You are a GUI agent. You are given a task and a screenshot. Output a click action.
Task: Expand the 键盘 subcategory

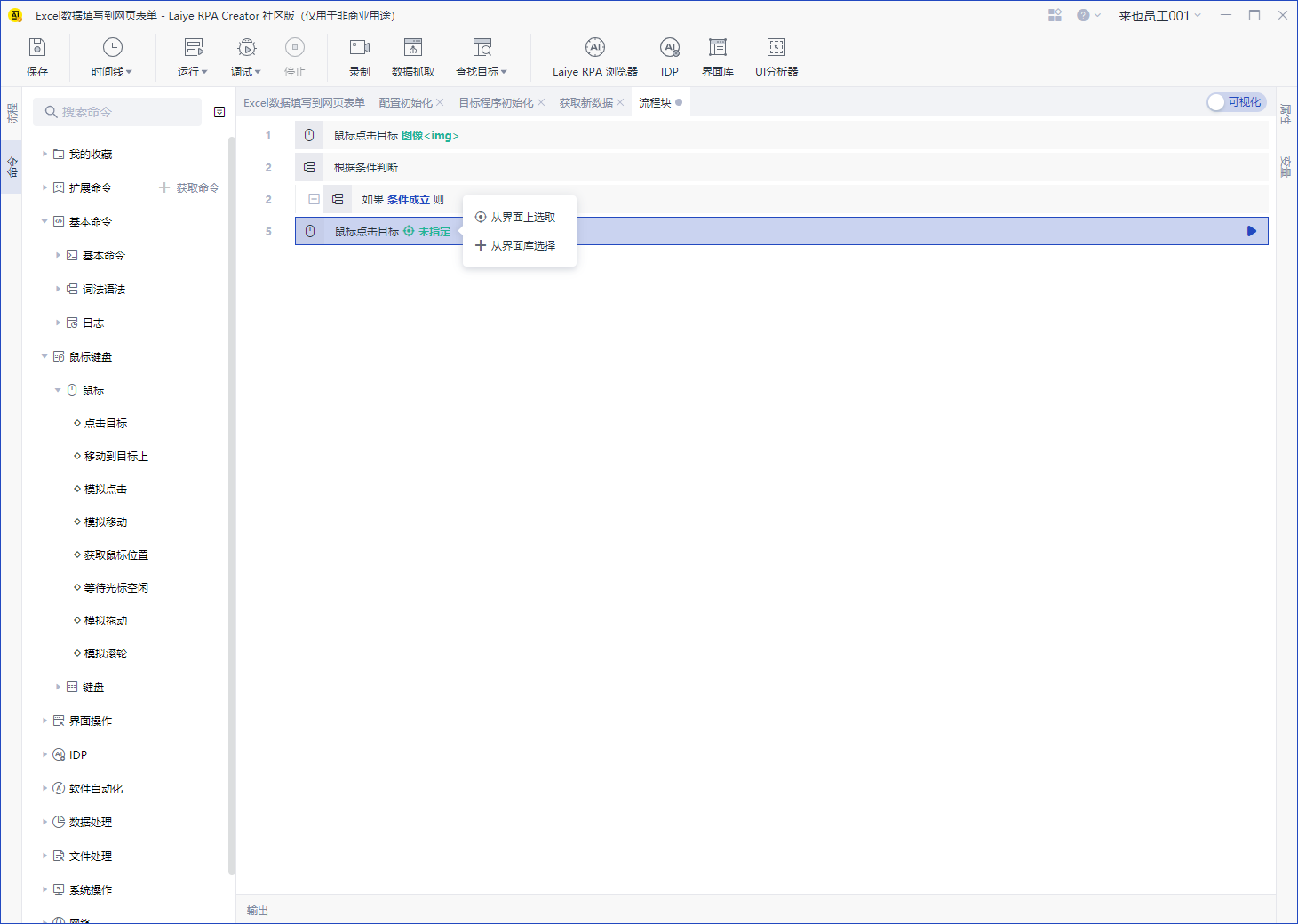[59, 687]
